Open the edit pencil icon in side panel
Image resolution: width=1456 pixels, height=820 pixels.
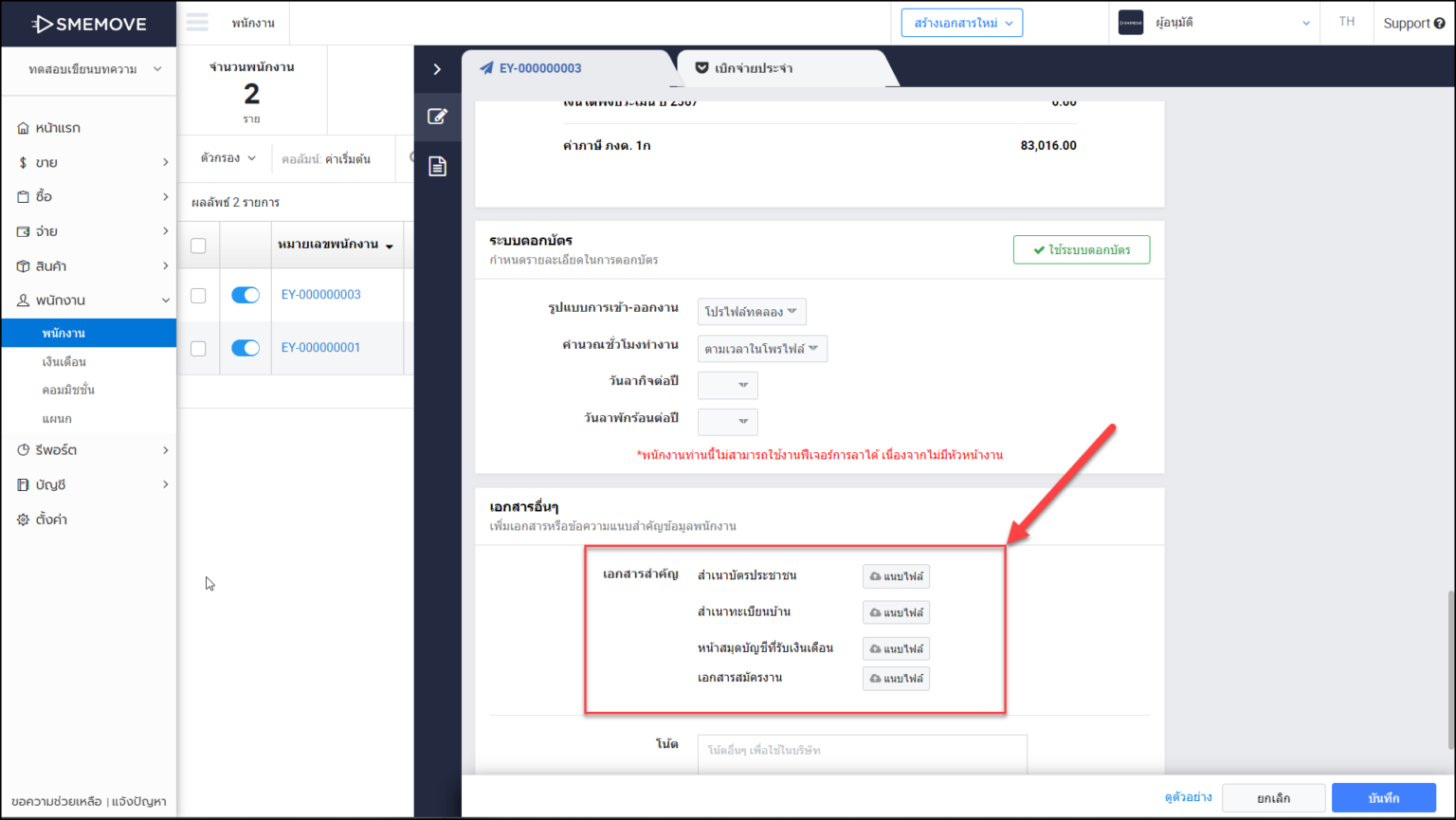click(437, 117)
